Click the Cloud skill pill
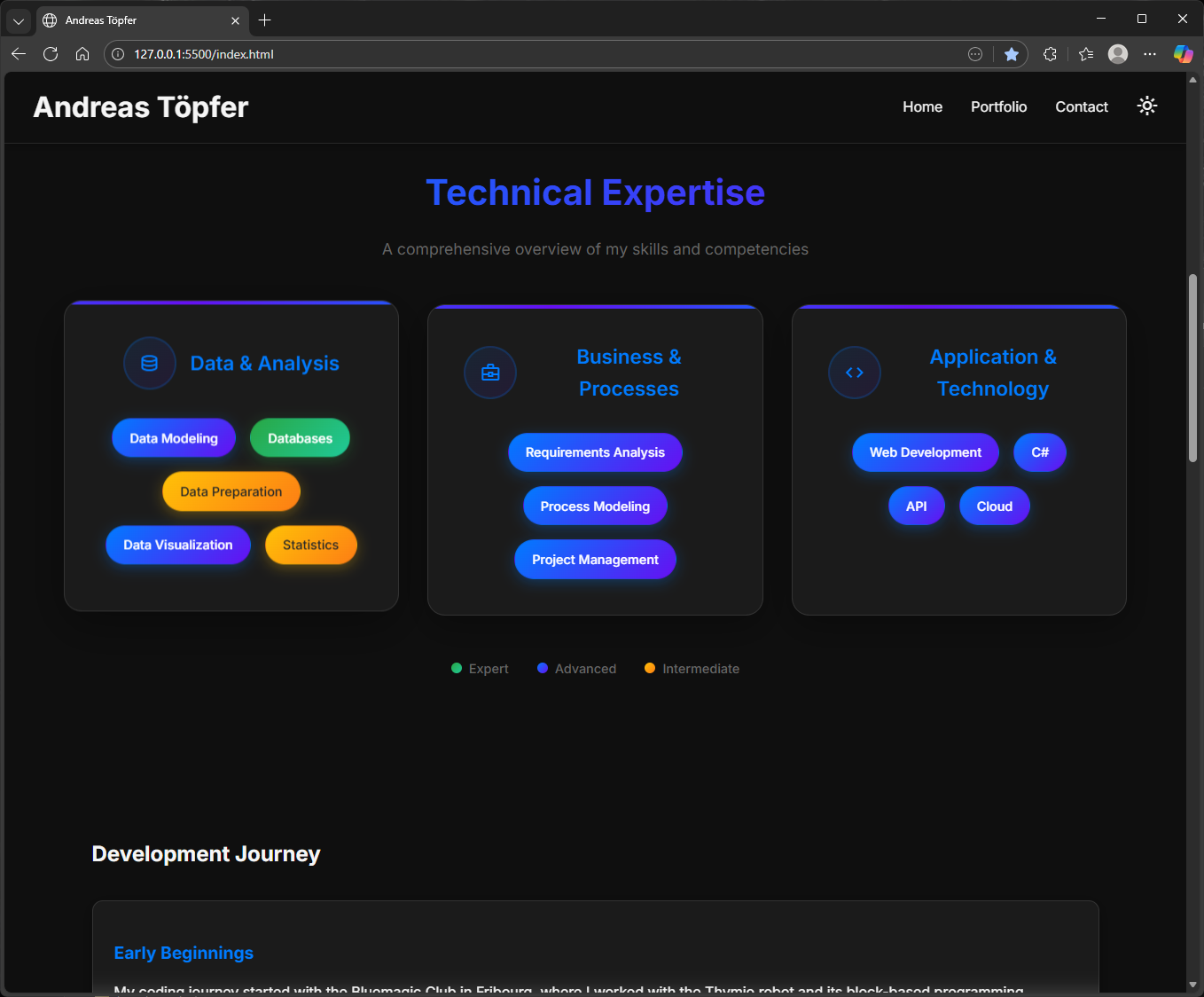This screenshot has width=1204, height=997. tap(995, 506)
